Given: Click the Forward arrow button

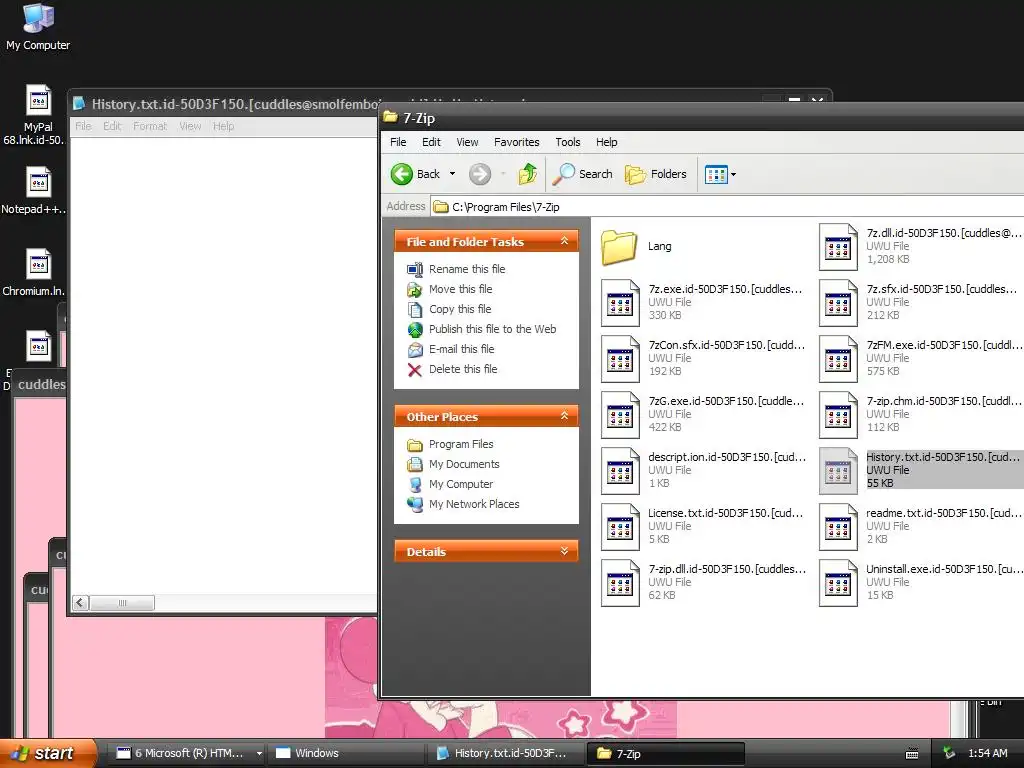Looking at the screenshot, I should pyautogui.click(x=480, y=174).
